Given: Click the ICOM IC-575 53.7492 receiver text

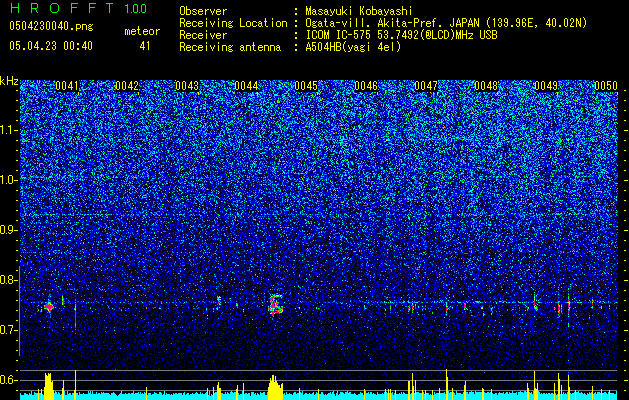Looking at the screenshot, I should tap(401, 35).
